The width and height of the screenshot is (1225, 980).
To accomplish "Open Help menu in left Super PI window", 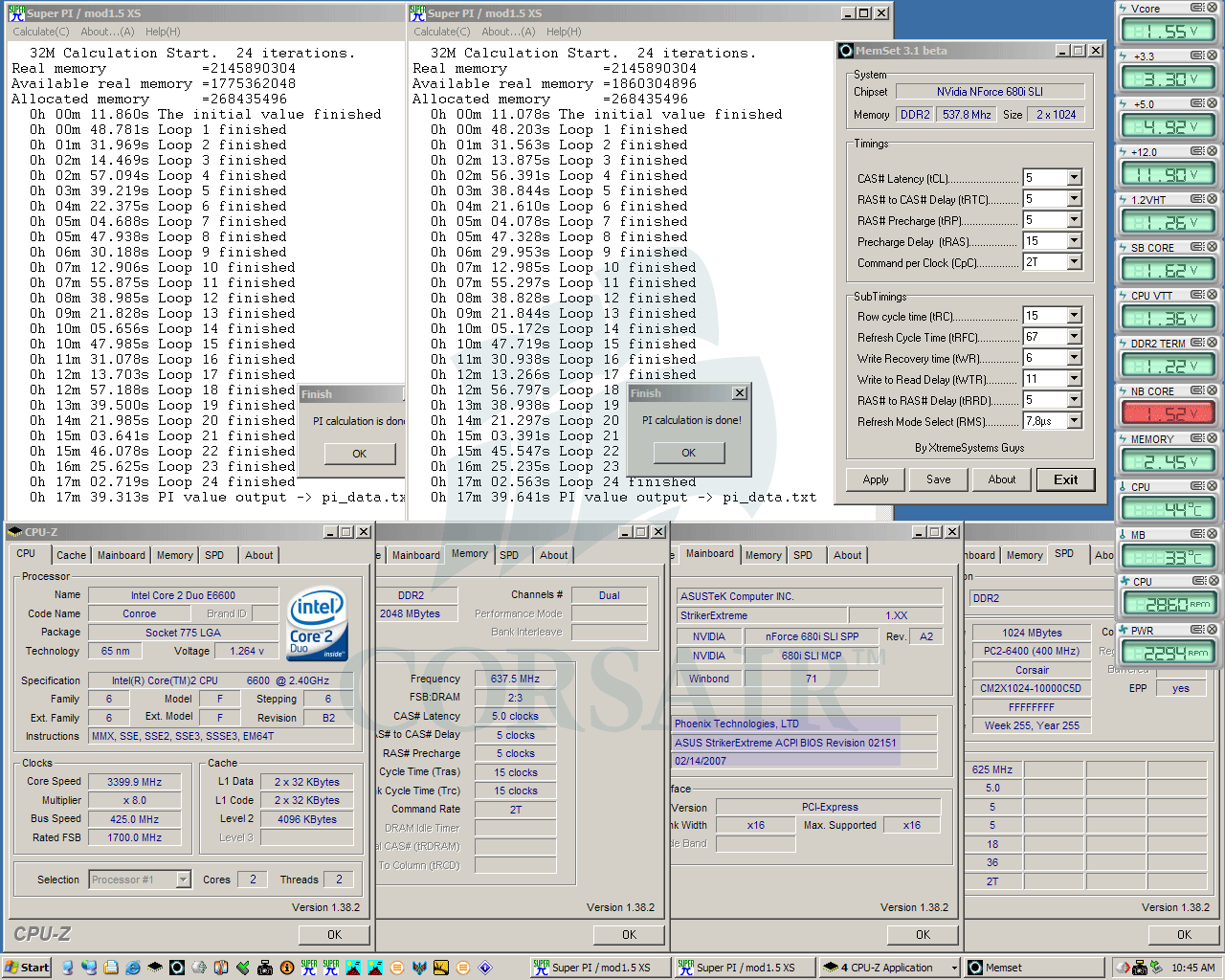I will tap(163, 32).
